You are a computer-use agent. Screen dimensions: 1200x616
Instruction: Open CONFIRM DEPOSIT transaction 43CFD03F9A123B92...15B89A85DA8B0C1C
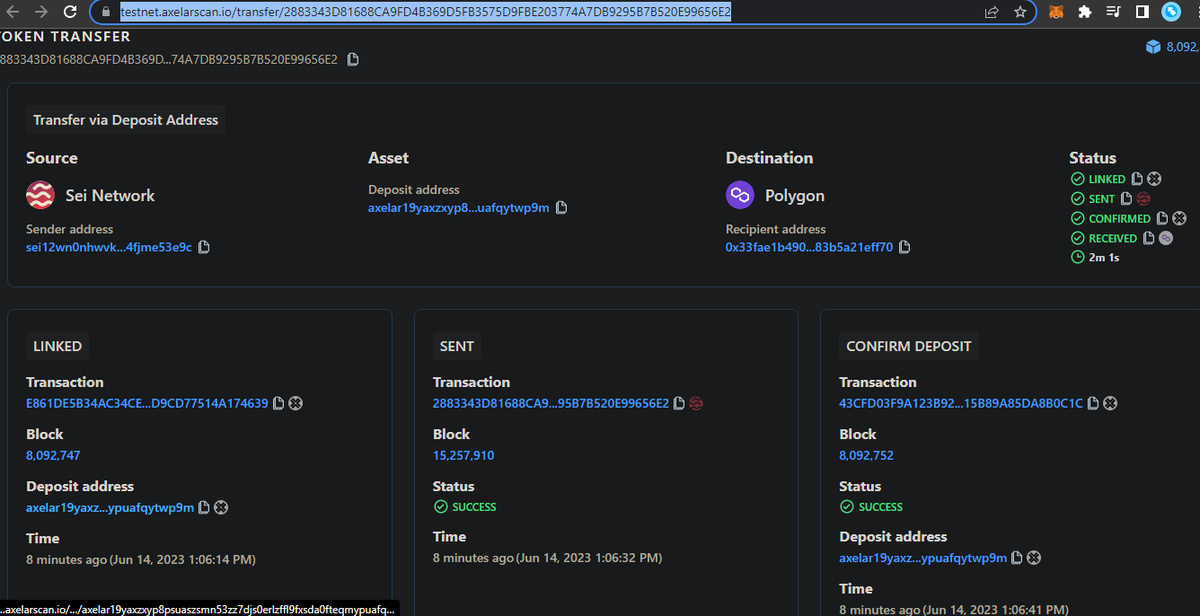pyautogui.click(x=961, y=403)
